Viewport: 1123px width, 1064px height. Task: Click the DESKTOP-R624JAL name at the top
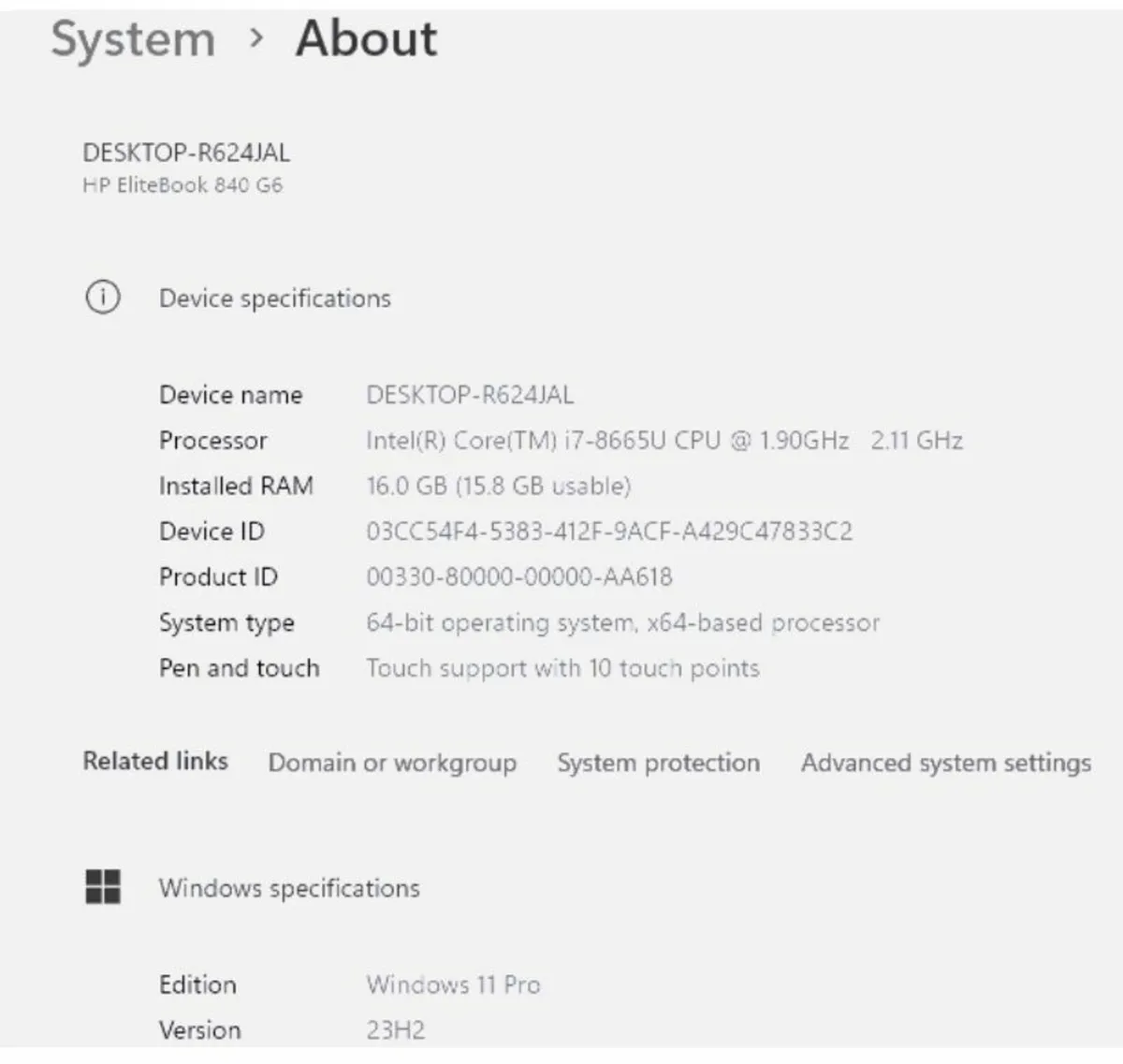186,153
